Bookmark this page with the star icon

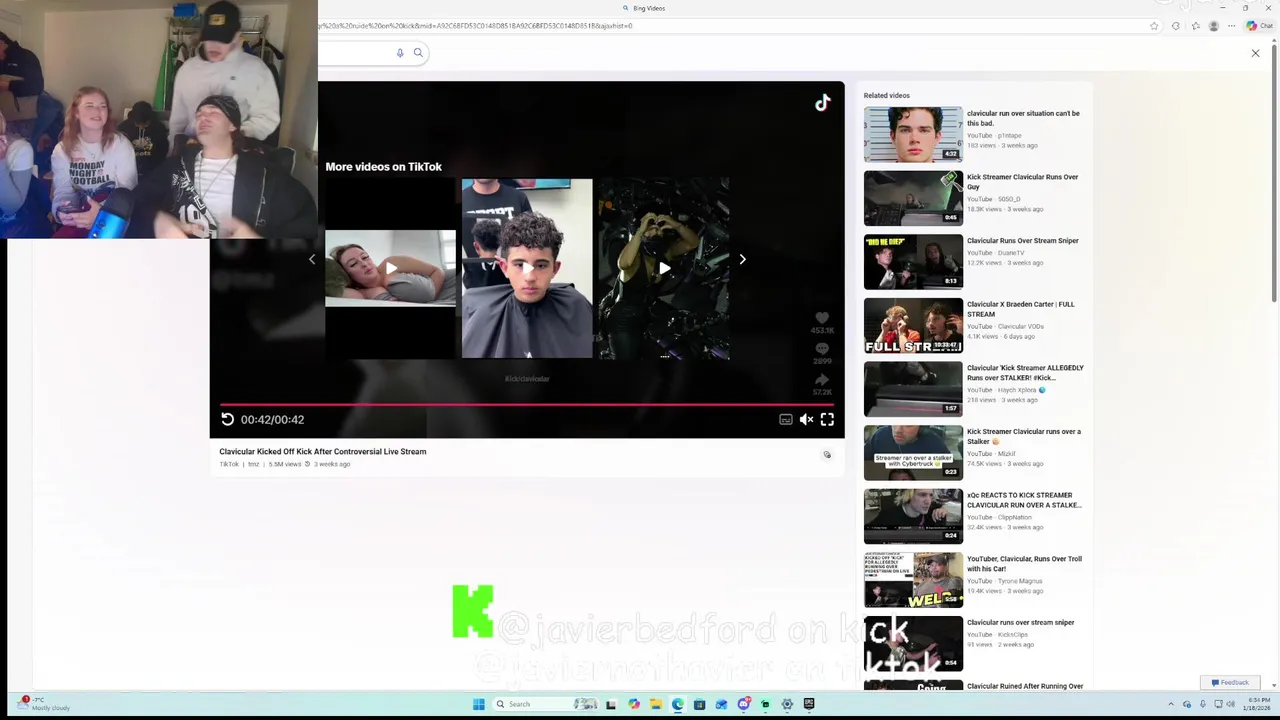point(1154,26)
